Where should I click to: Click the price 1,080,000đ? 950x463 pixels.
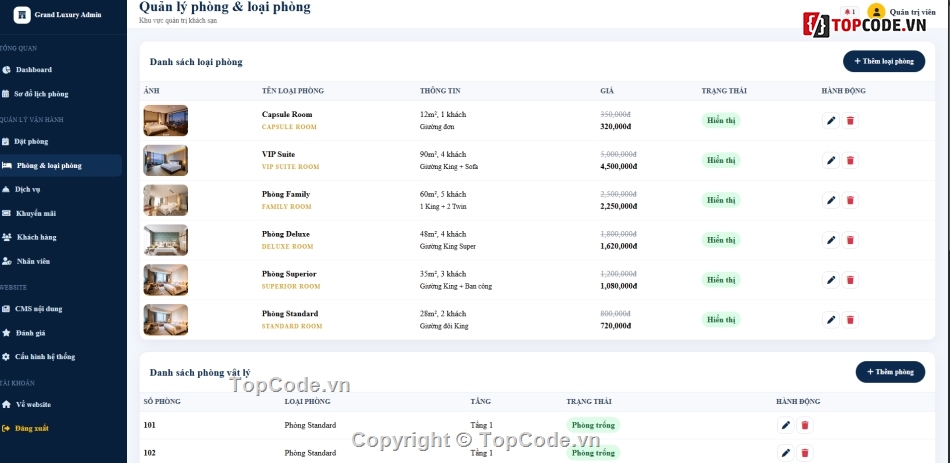[x=619, y=286]
